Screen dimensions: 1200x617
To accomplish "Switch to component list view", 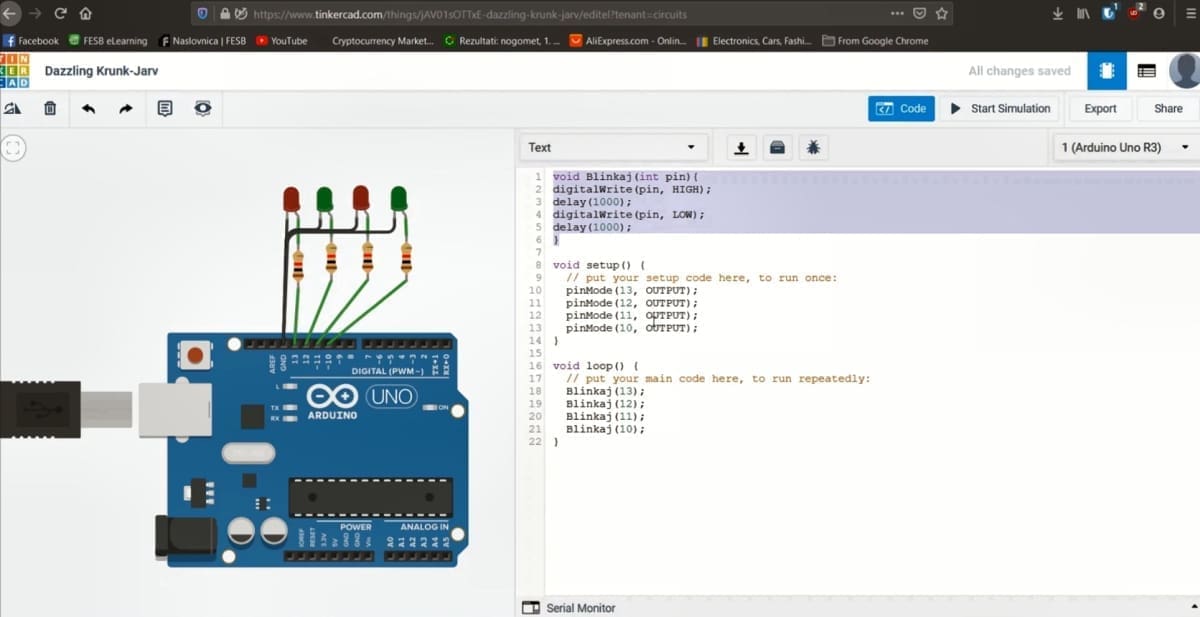I will (1147, 71).
